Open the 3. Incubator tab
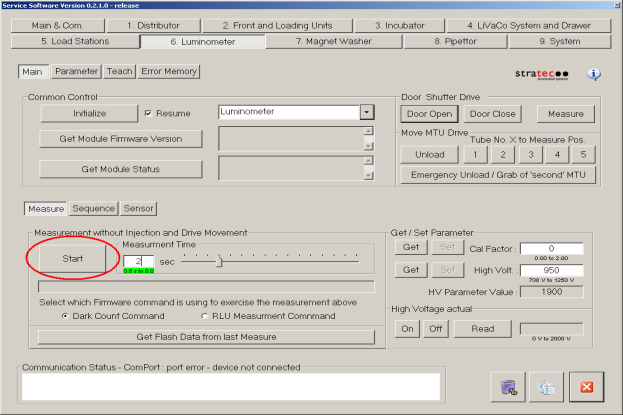This screenshot has height=415, width=623. click(405, 24)
